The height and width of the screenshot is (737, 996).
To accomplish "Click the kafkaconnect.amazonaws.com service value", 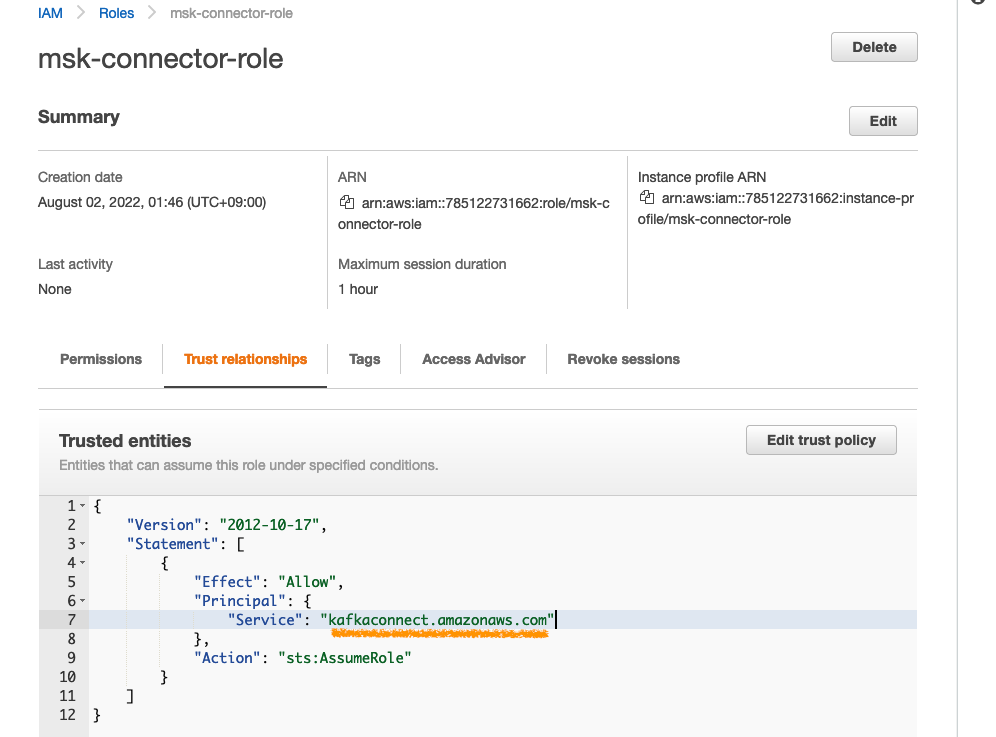I will tap(435, 620).
